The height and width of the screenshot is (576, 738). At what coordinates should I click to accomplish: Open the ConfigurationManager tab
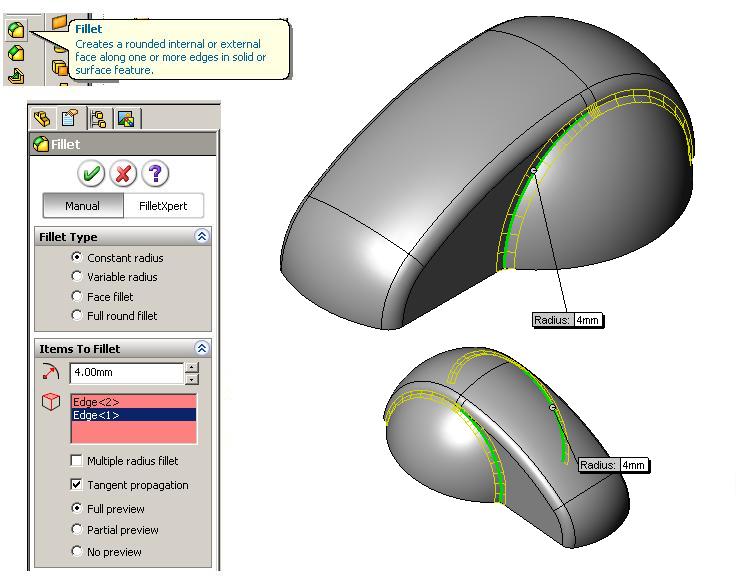[99, 119]
